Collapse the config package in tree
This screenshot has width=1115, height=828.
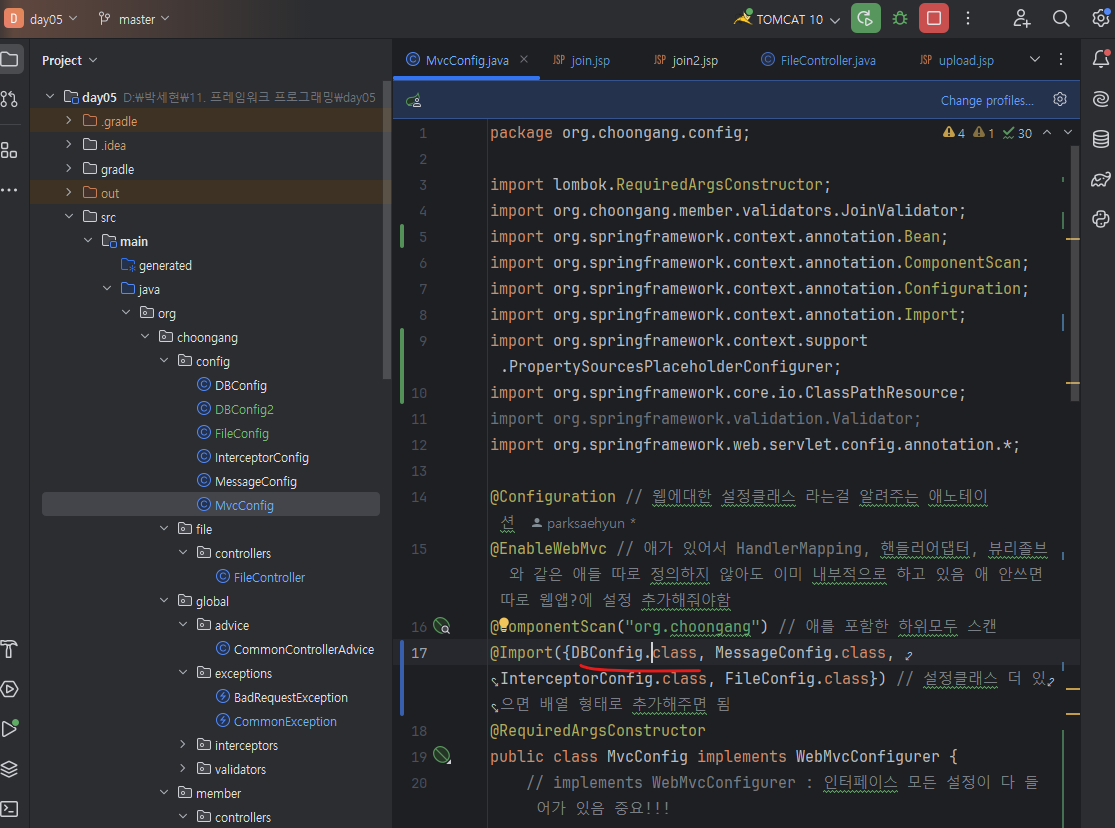point(164,361)
